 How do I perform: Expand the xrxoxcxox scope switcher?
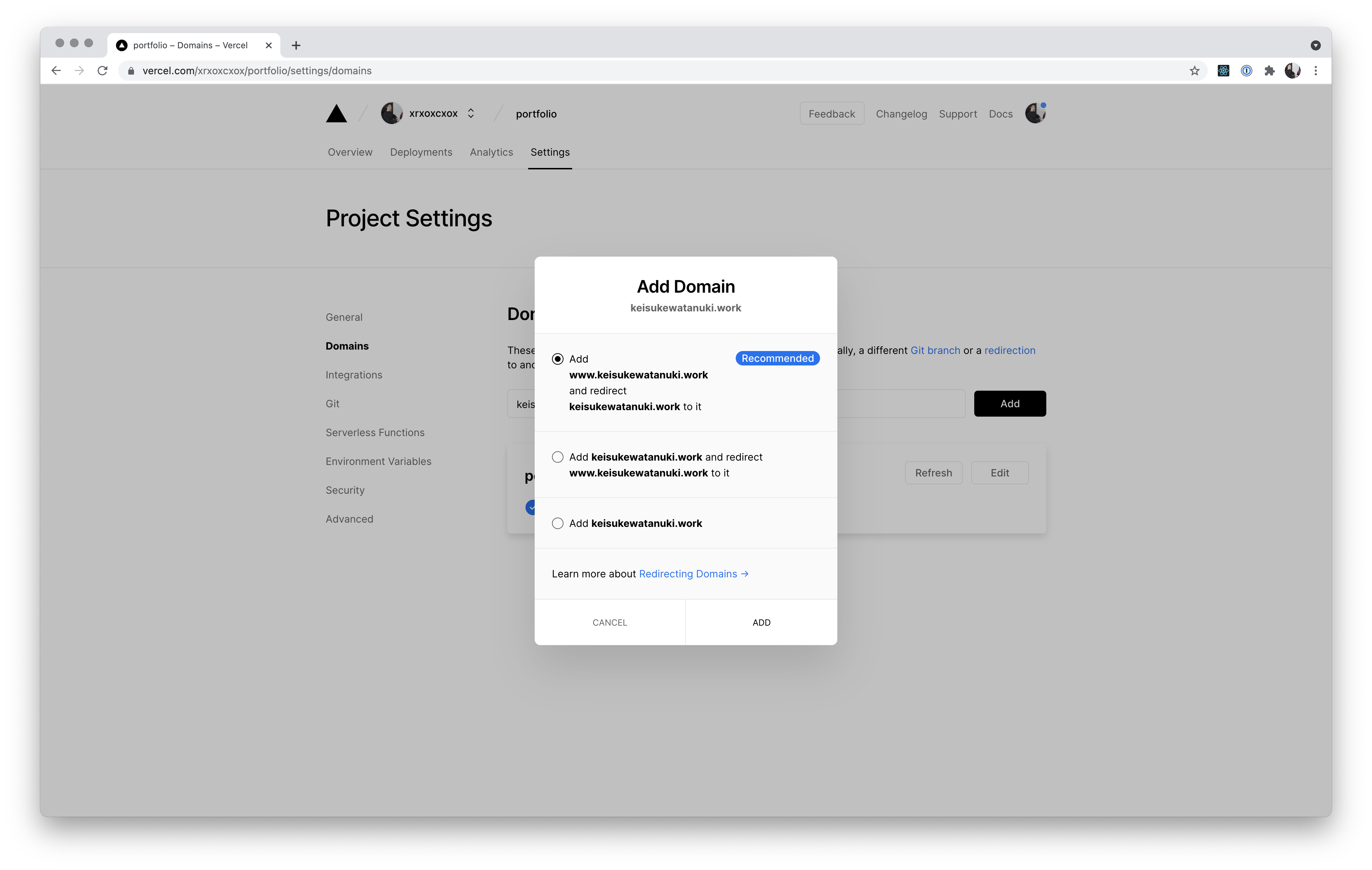tap(471, 114)
